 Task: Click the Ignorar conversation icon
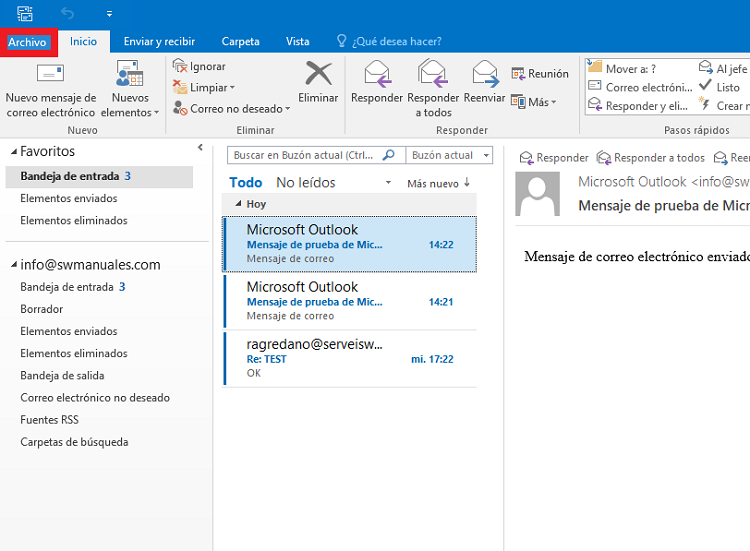pyautogui.click(x=180, y=66)
